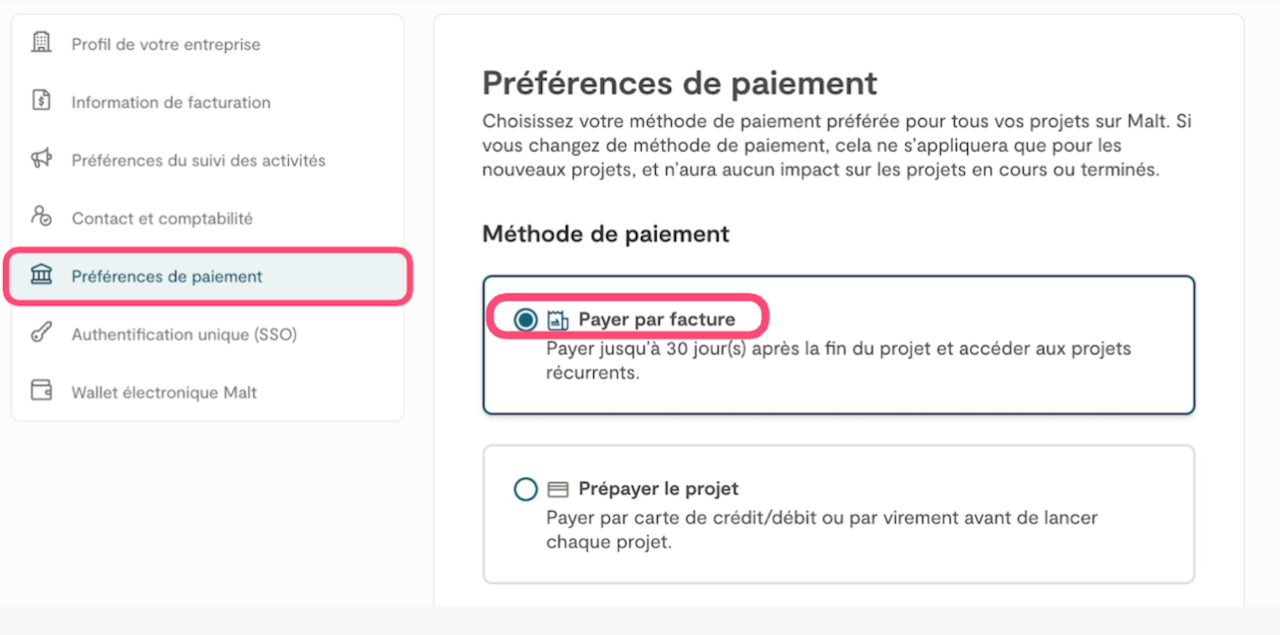
Task: Select Préférences de paiement in sidebar
Action: coord(167,276)
